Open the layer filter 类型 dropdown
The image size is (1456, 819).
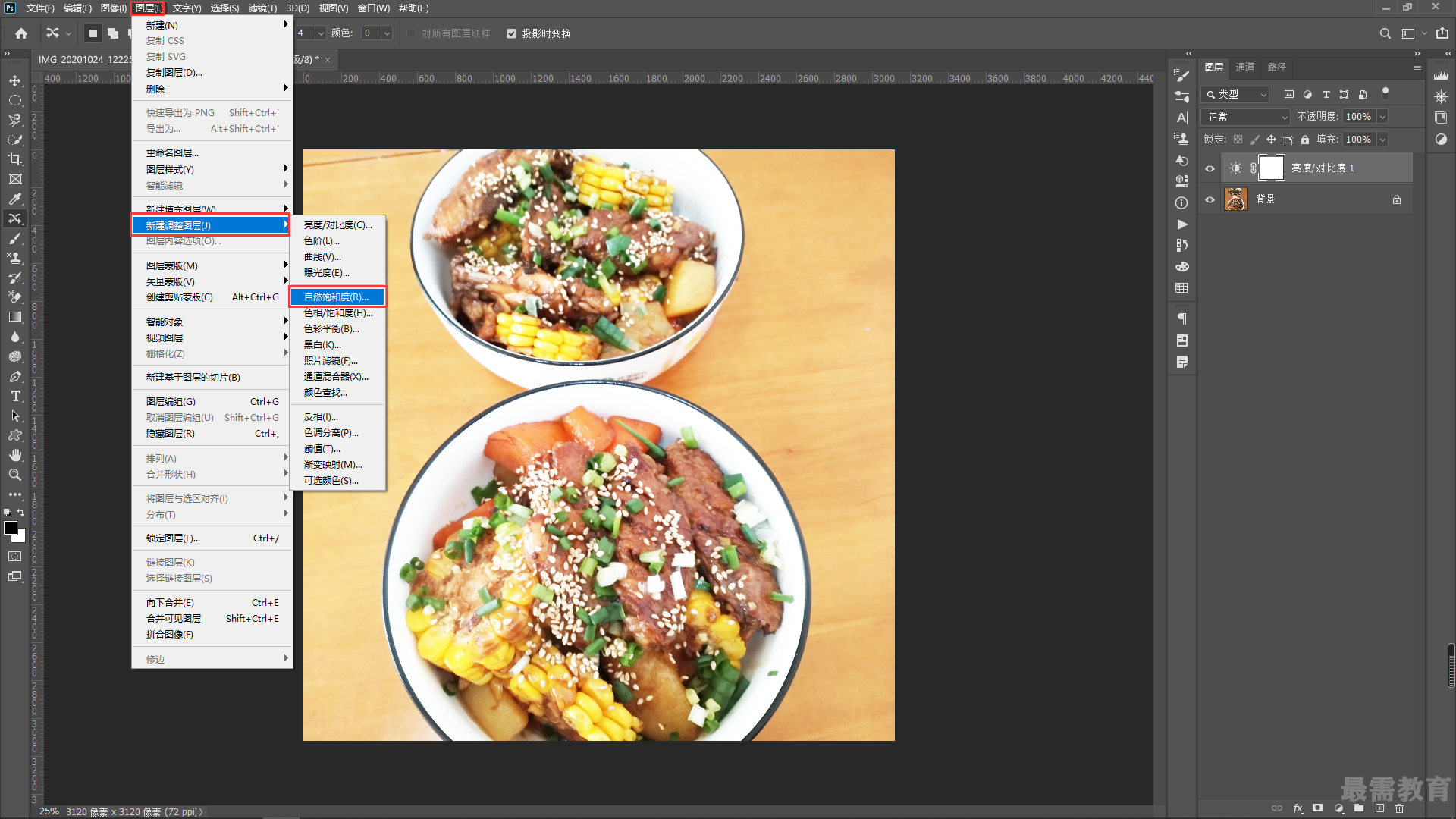pos(1236,95)
